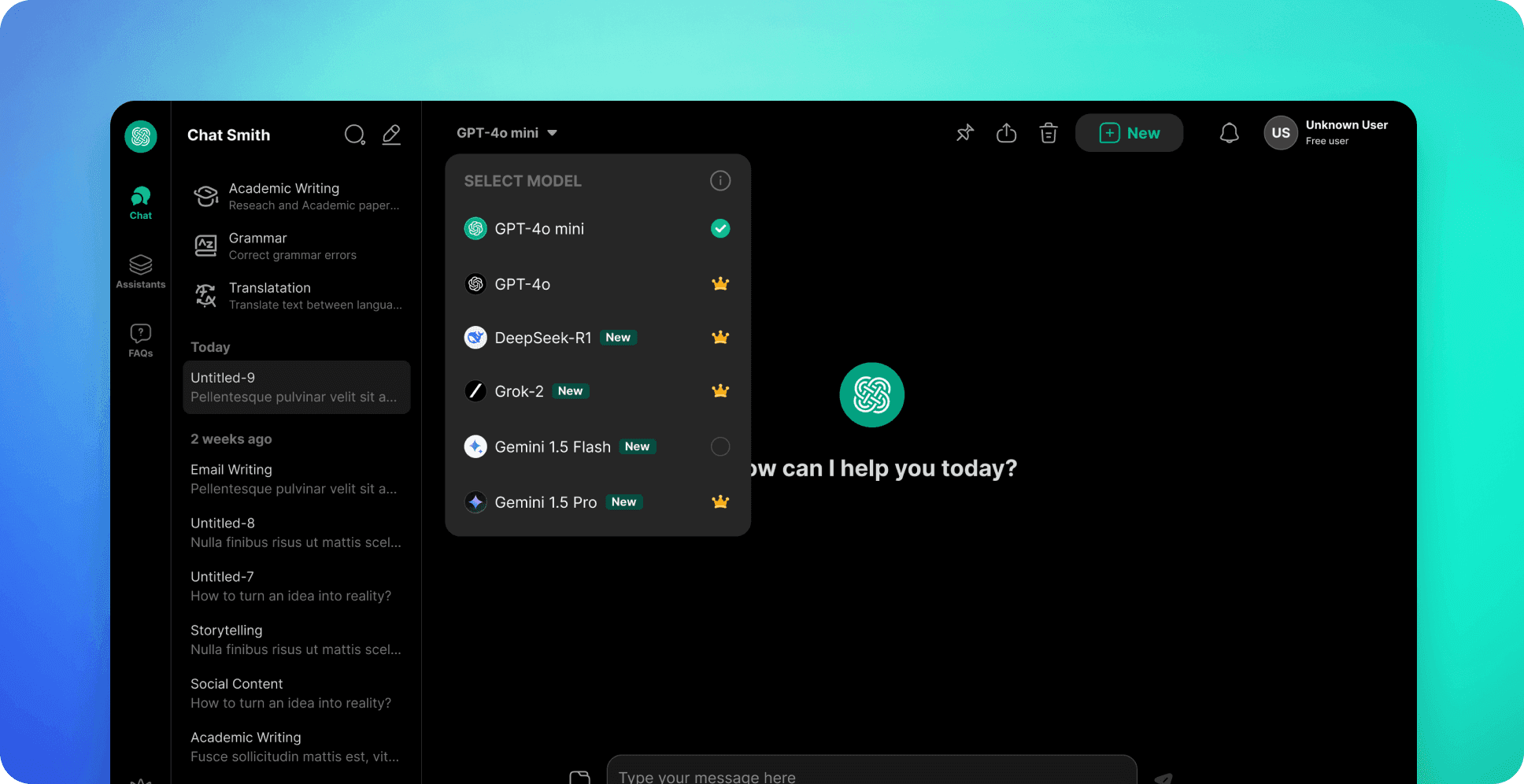The image size is (1524, 784).
Task: Click the Gemini 1.5 Flash logo icon
Action: click(x=475, y=447)
